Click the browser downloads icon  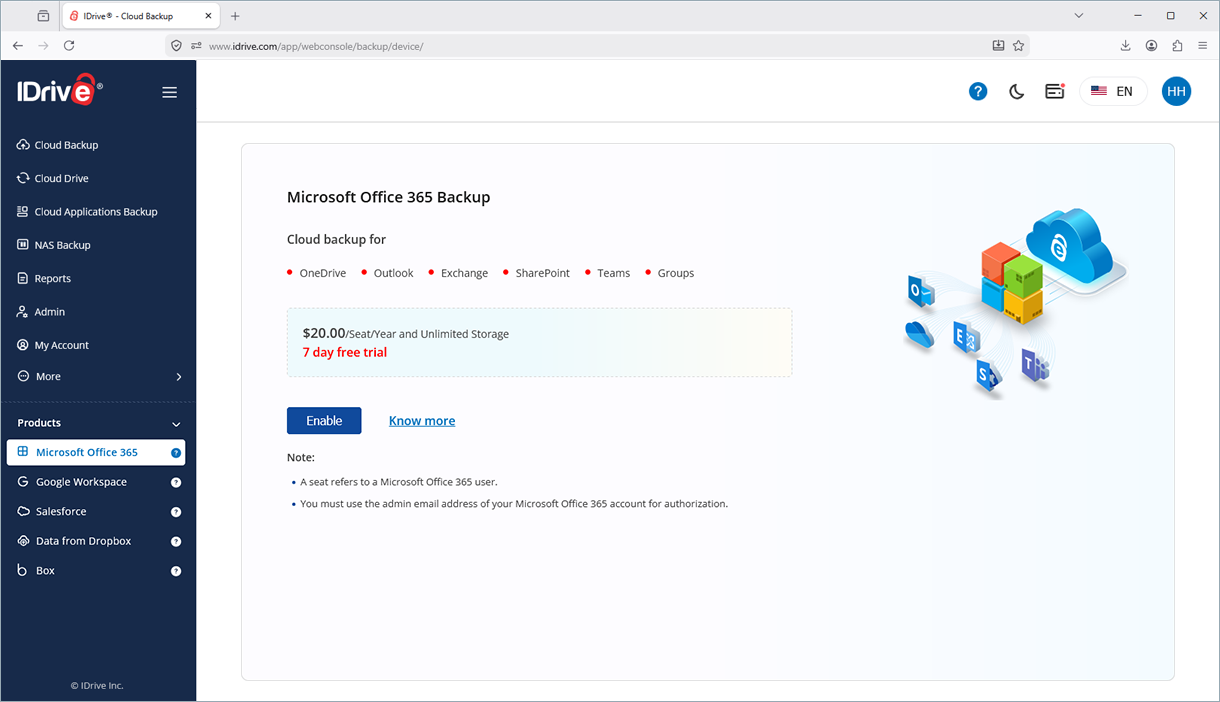pyautogui.click(x=1126, y=45)
